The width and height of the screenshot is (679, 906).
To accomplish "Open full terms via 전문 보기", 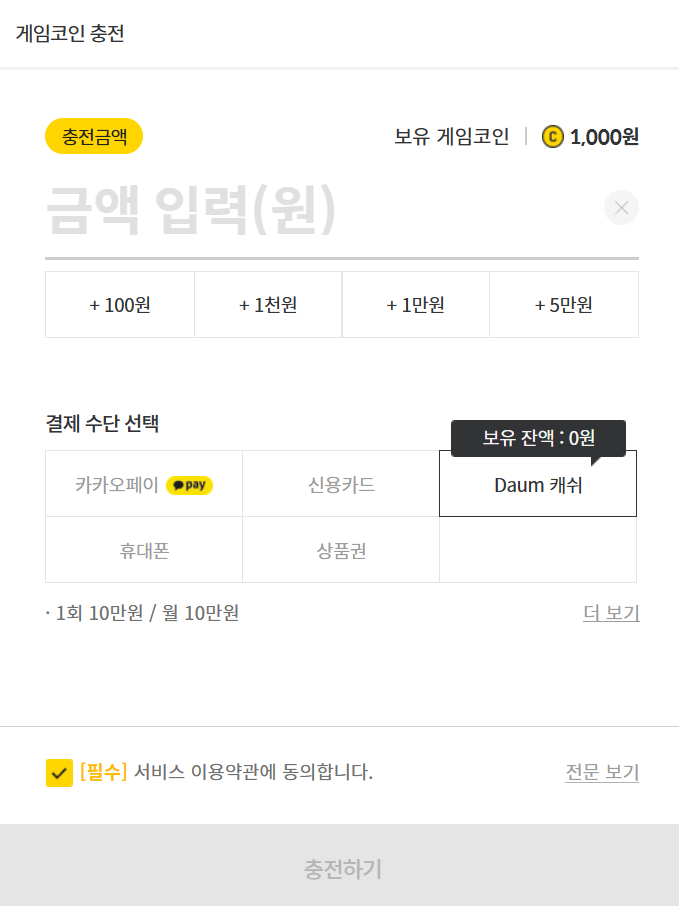I will [602, 773].
